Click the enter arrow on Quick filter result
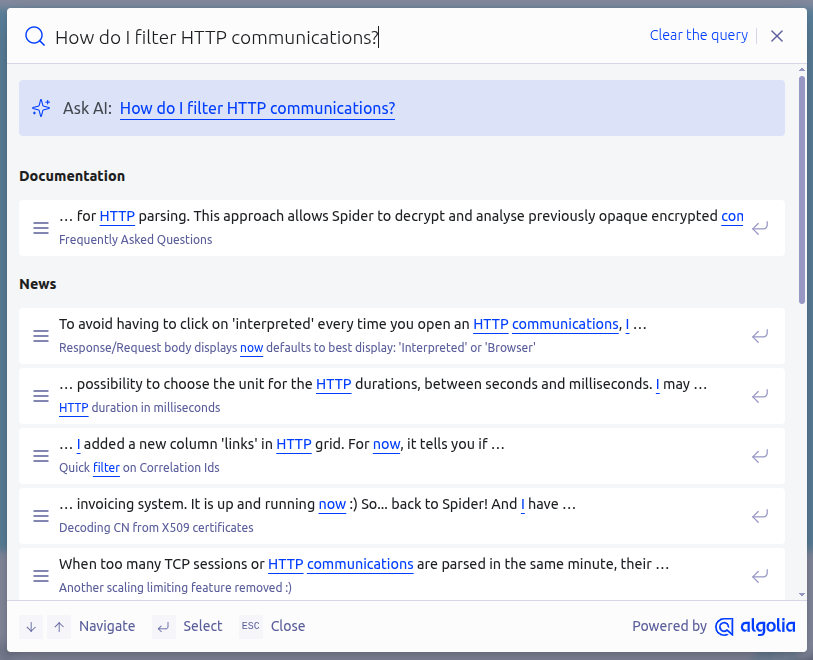The width and height of the screenshot is (813, 660). click(760, 456)
